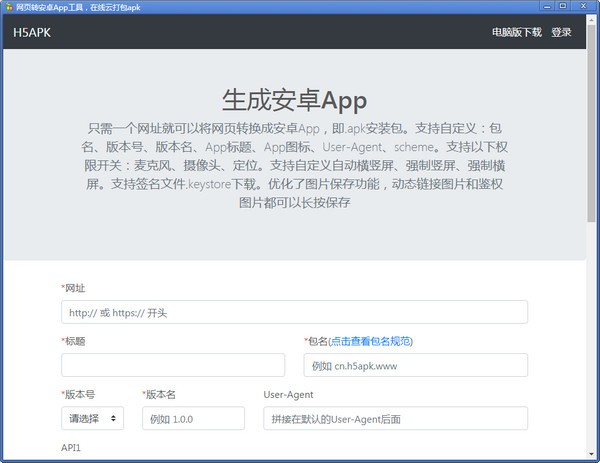
Task: Go to the 登录 login page
Action: 561,32
